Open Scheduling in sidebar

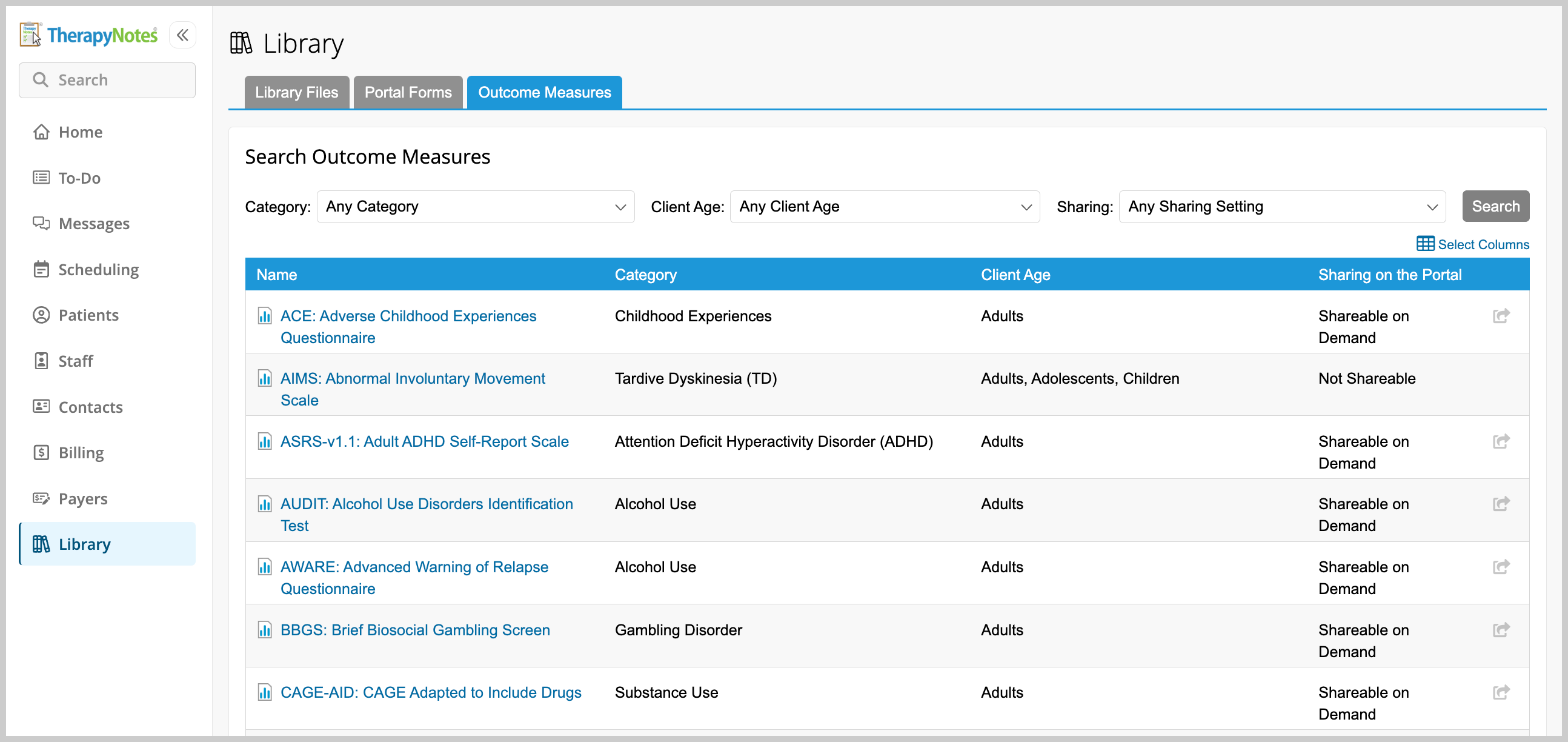(107, 269)
